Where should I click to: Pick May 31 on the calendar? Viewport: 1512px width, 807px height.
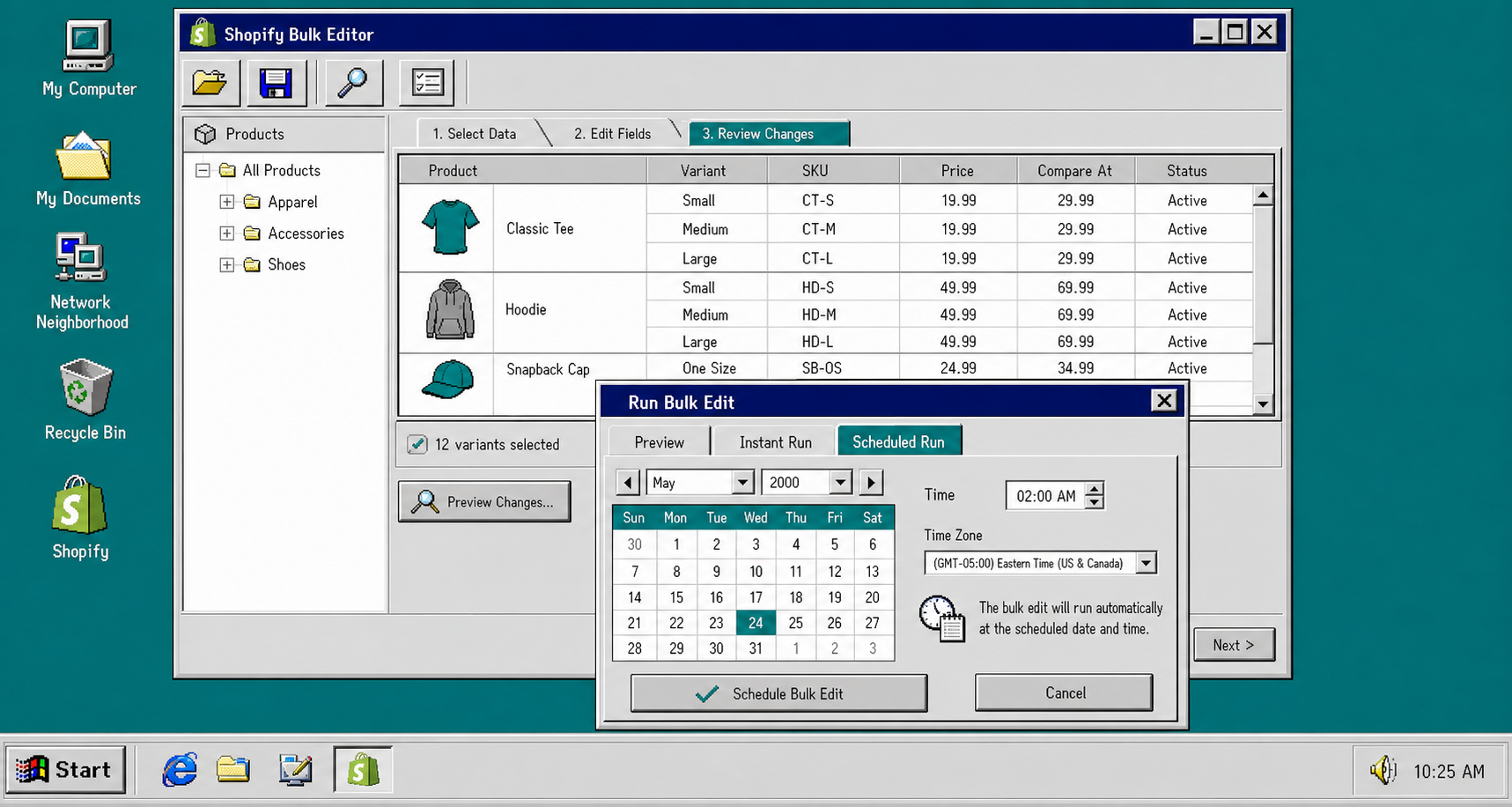click(756, 648)
